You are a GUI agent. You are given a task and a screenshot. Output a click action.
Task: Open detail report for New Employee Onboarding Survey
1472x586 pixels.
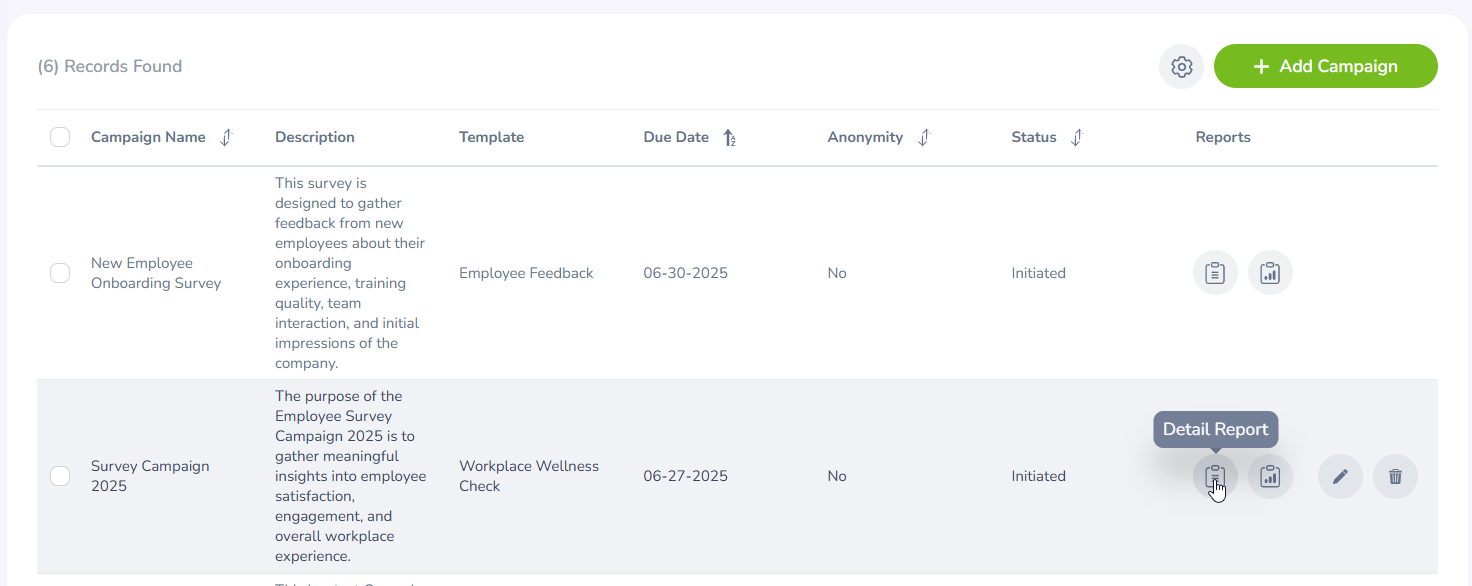(x=1215, y=273)
